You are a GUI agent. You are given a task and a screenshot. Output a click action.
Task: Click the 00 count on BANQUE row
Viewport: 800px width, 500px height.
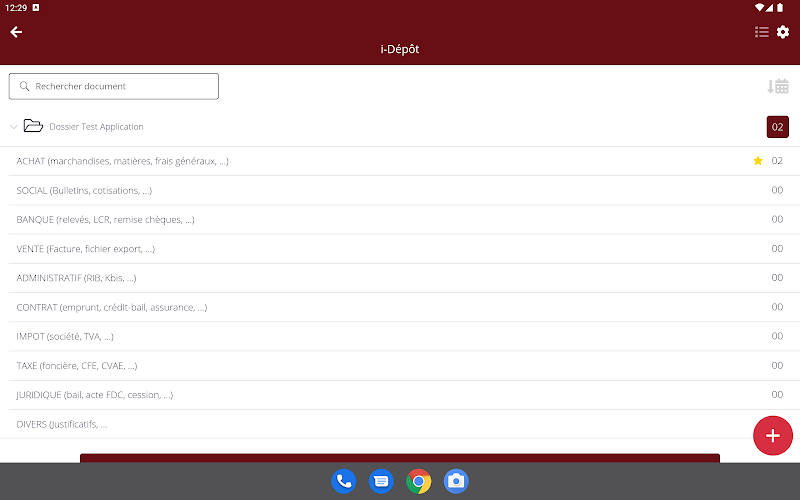tap(777, 219)
